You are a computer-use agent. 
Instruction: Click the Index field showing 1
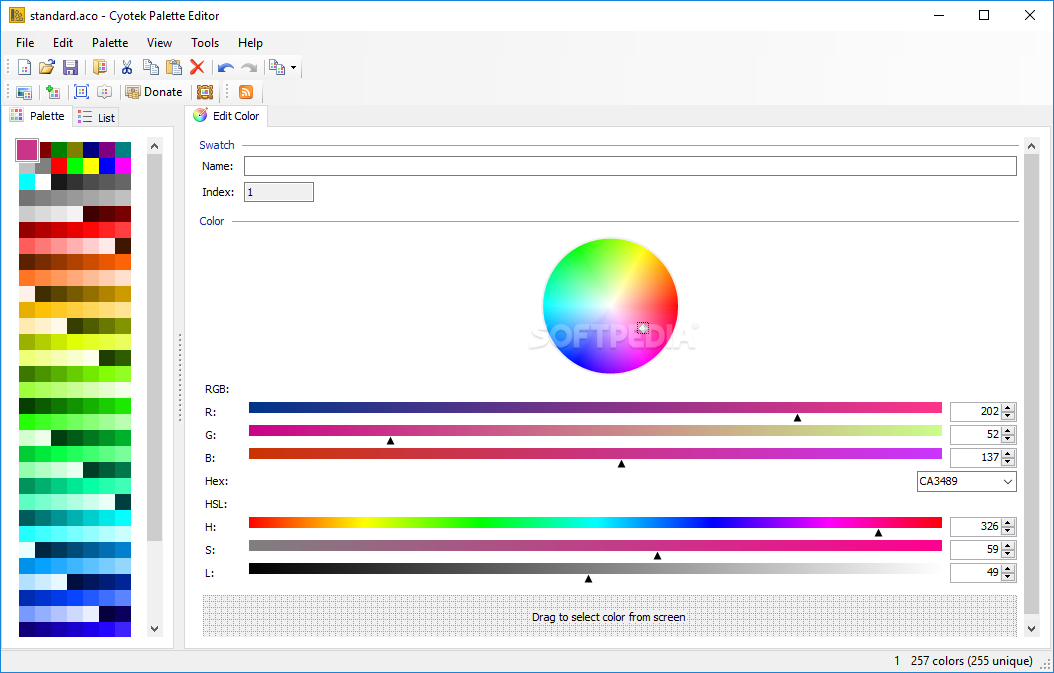tap(278, 192)
